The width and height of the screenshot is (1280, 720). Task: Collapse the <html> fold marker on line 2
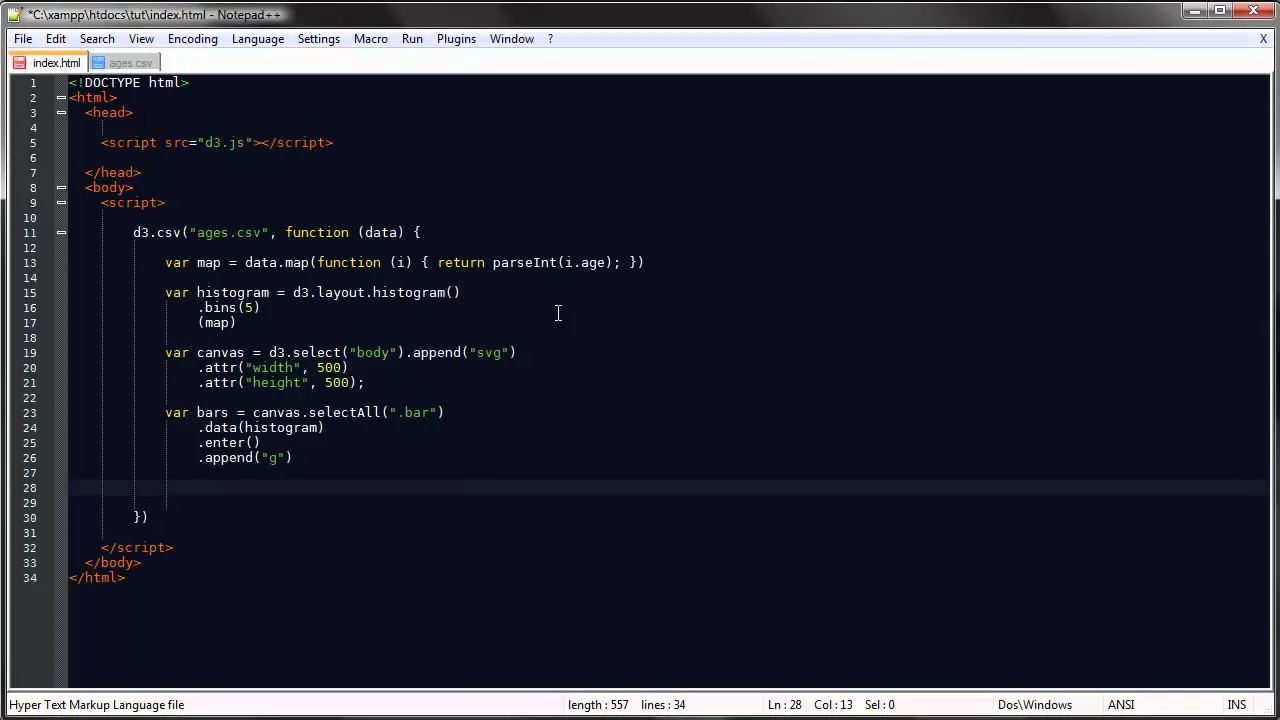click(61, 97)
